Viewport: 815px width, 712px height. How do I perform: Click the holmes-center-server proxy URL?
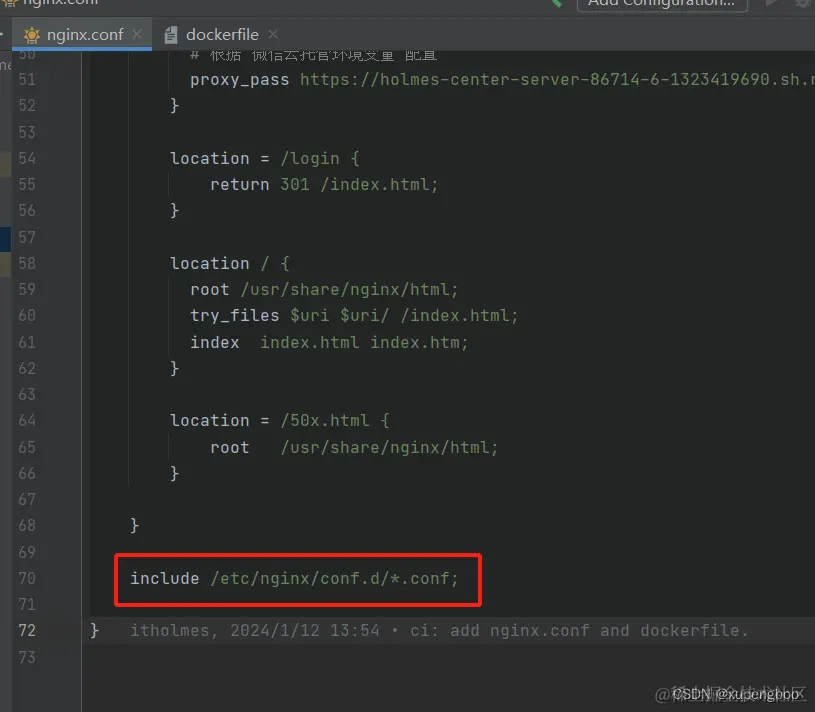557,80
